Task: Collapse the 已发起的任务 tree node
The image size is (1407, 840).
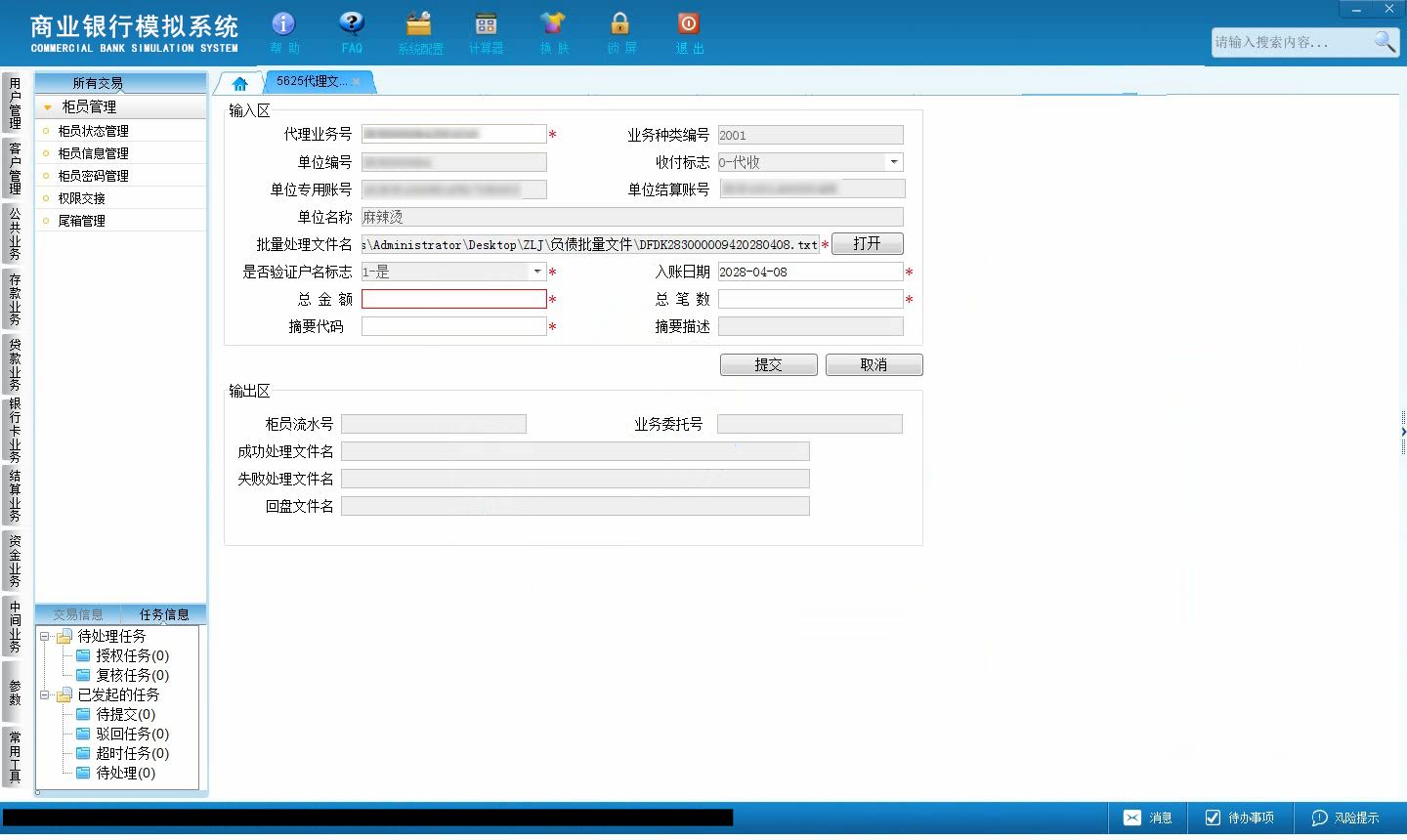Action: click(44, 695)
